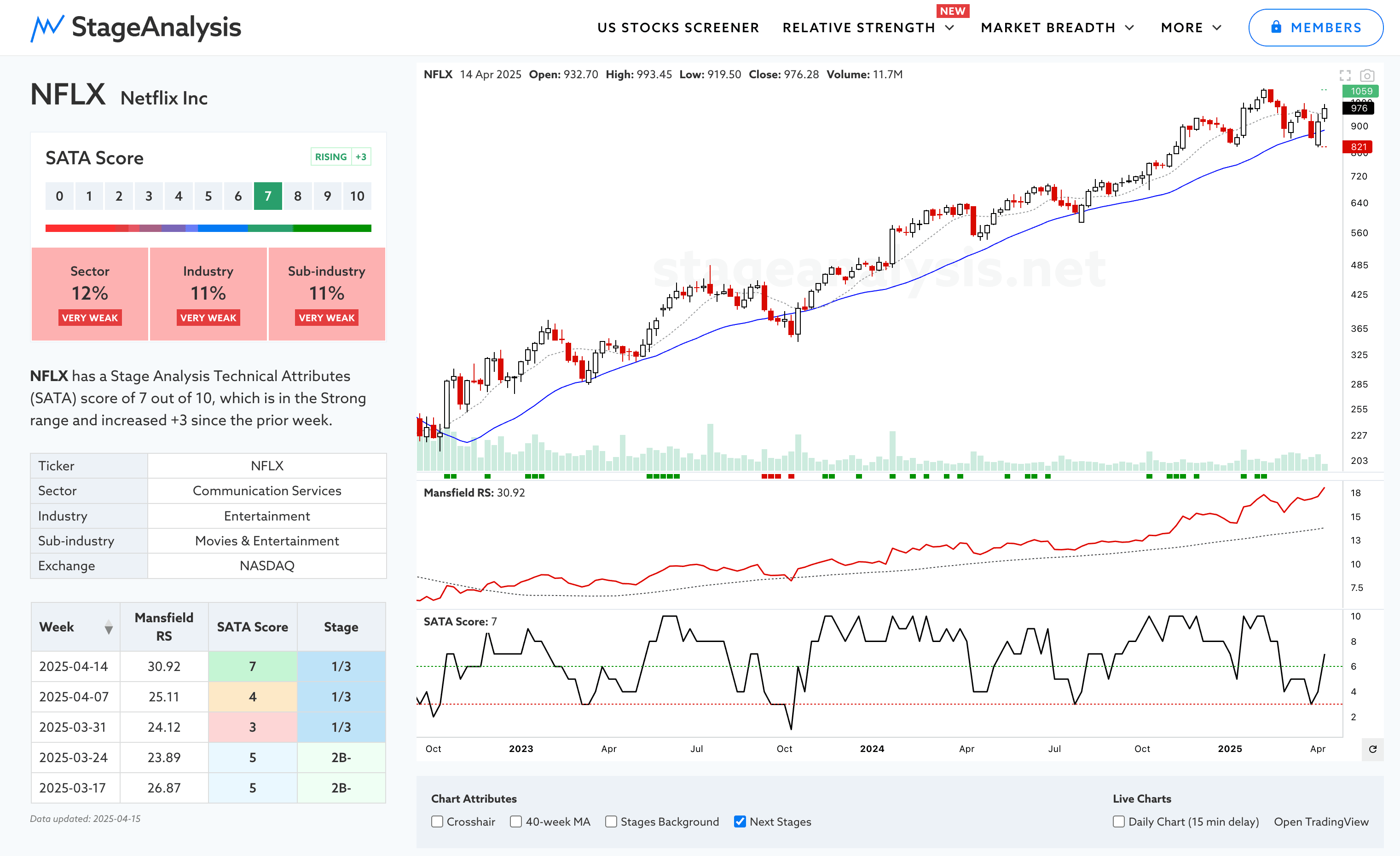Screen dimensions: 1400x856
Task: Enable Stages Background checkbox
Action: click(x=611, y=821)
